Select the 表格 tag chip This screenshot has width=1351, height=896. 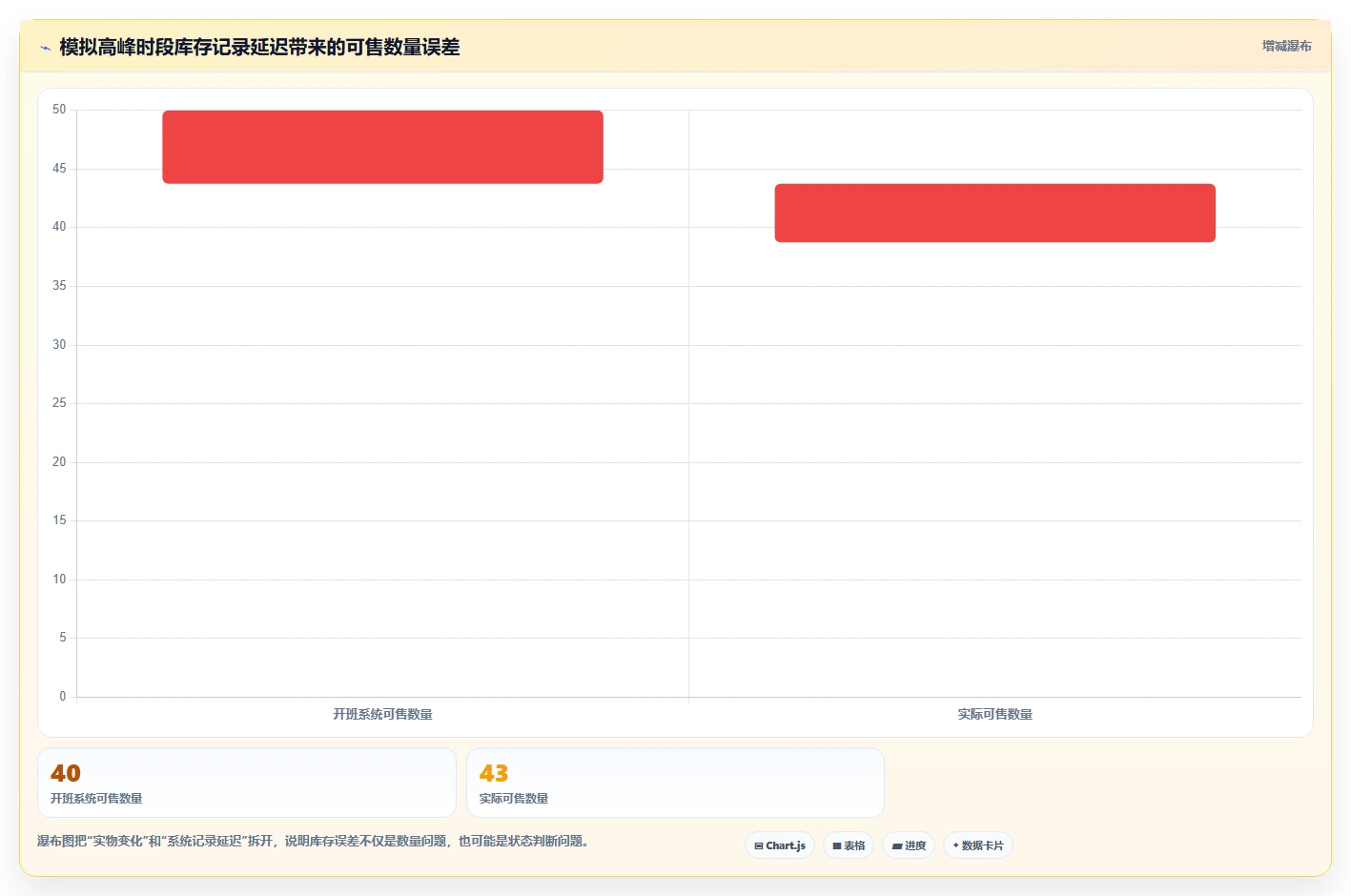point(849,845)
